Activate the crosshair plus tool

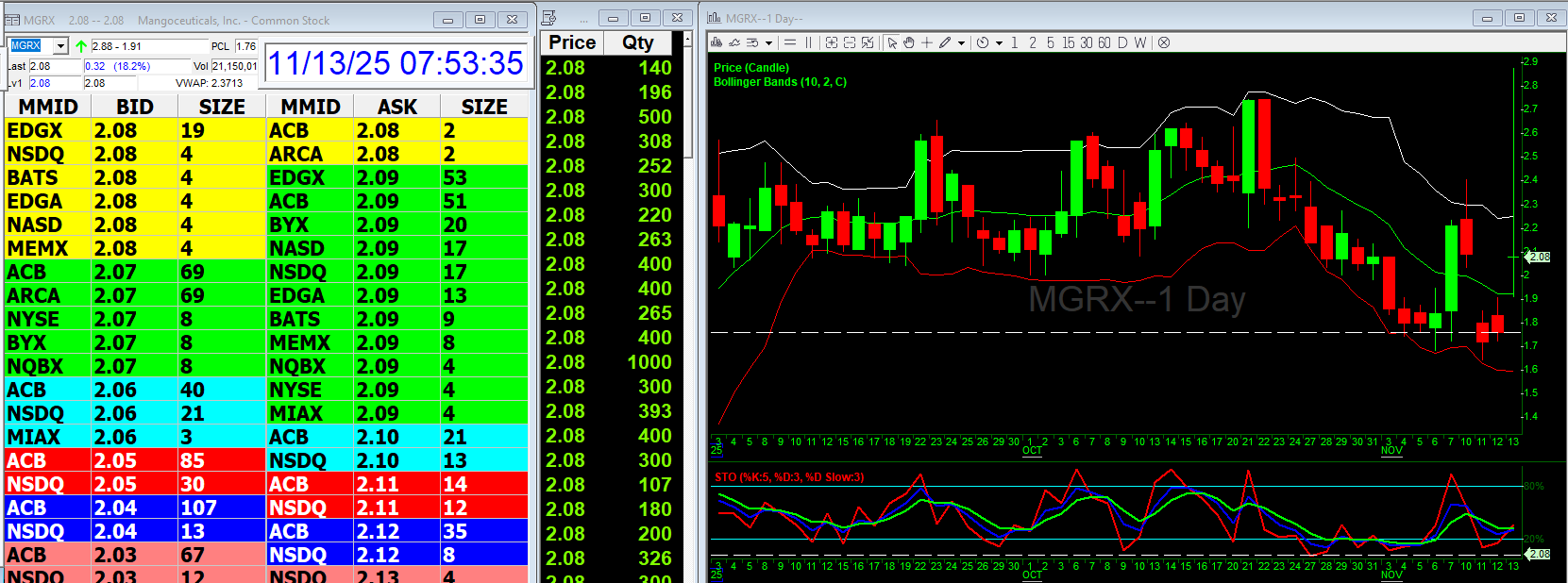tap(927, 42)
